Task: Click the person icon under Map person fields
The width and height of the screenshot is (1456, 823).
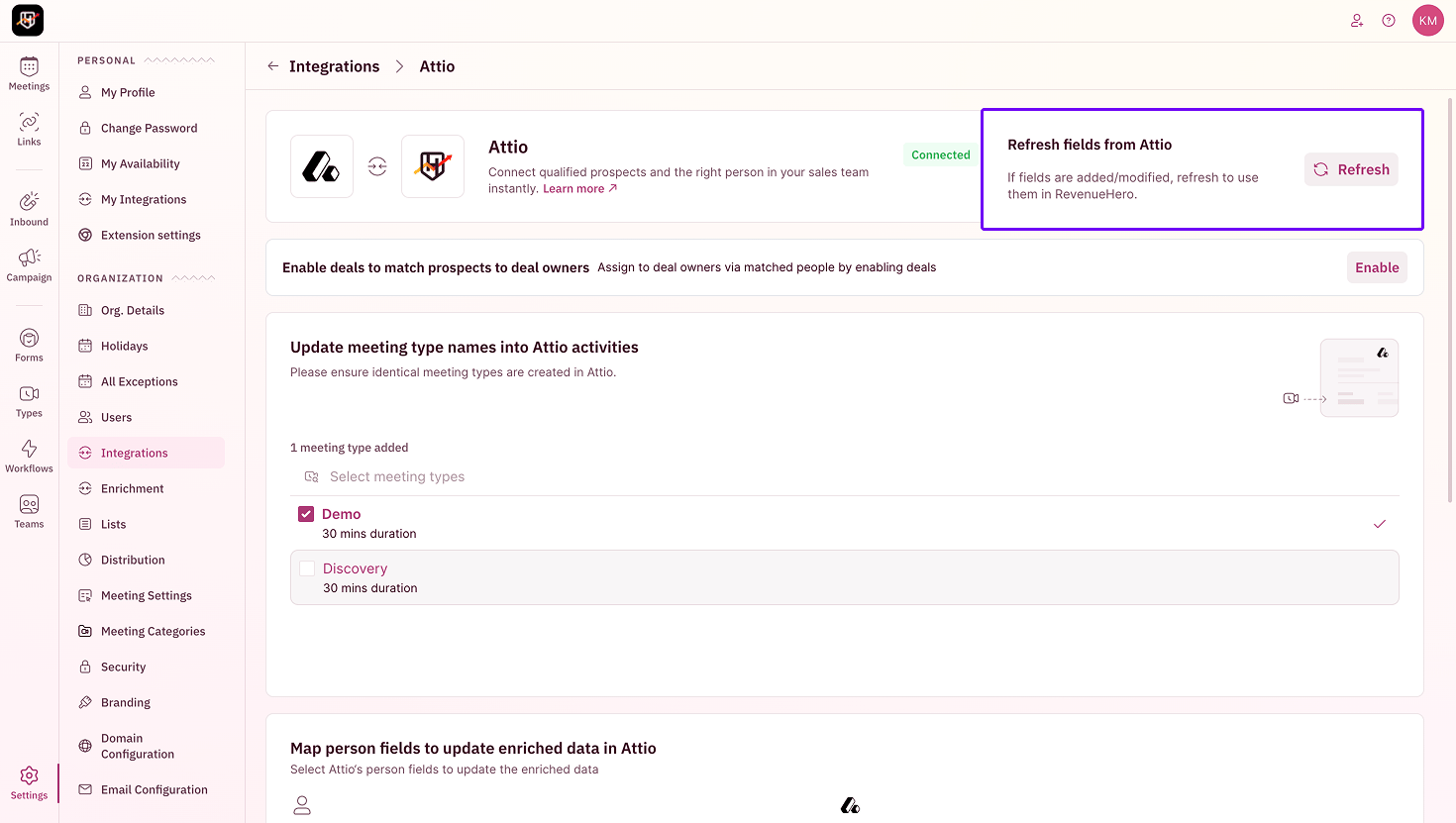Action: (x=302, y=805)
